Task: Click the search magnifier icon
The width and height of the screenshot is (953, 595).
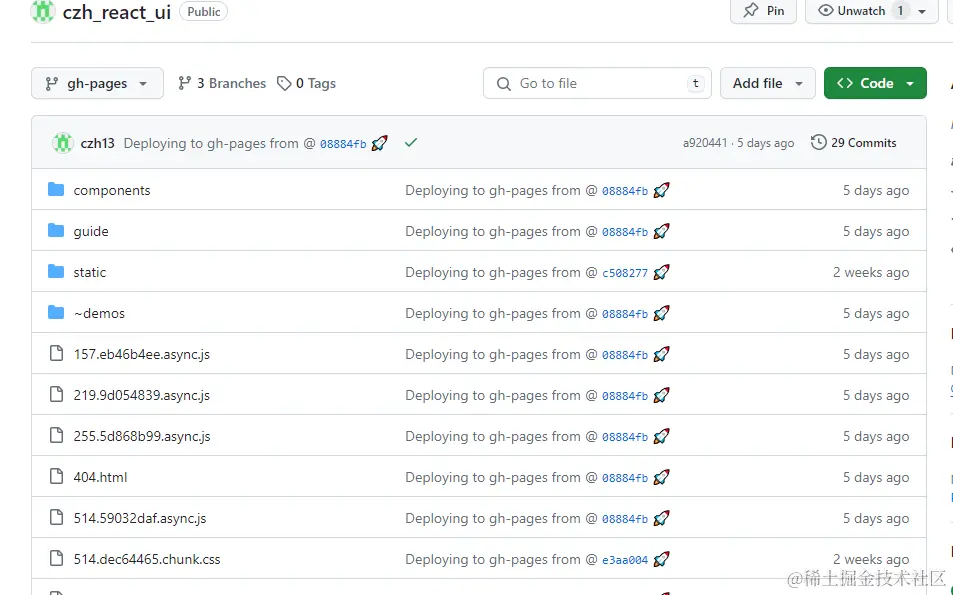Action: pyautogui.click(x=503, y=84)
